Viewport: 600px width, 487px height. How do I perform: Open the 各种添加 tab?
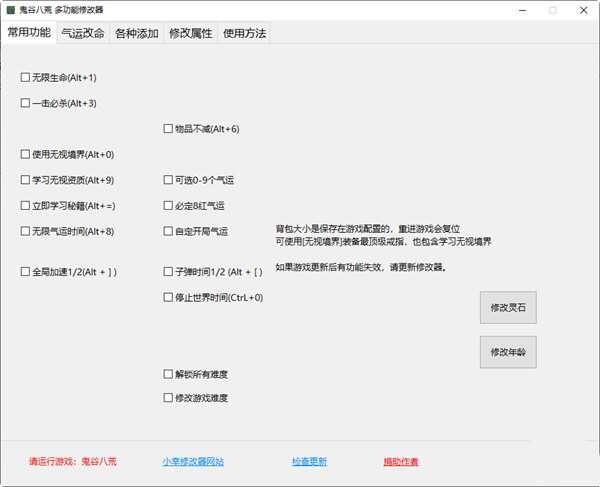click(x=135, y=32)
